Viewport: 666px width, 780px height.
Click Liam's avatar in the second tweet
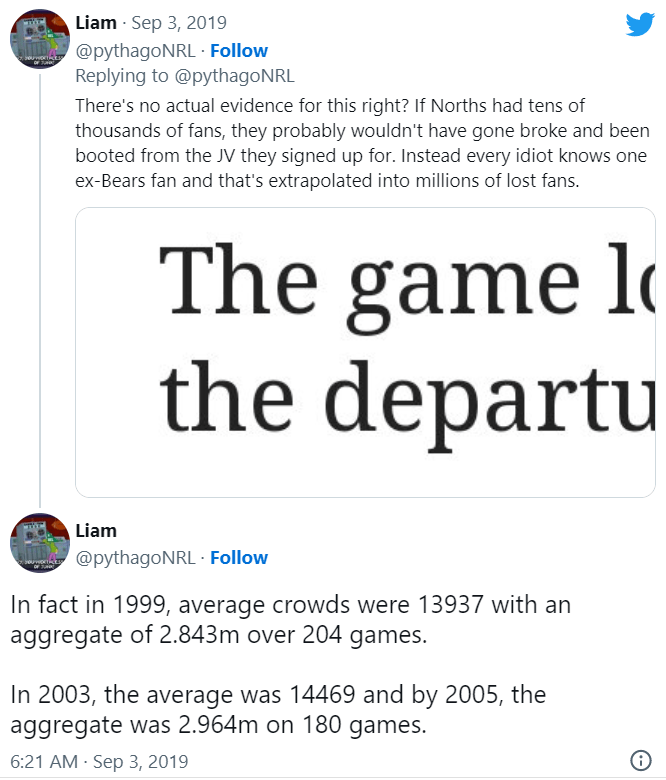39,549
